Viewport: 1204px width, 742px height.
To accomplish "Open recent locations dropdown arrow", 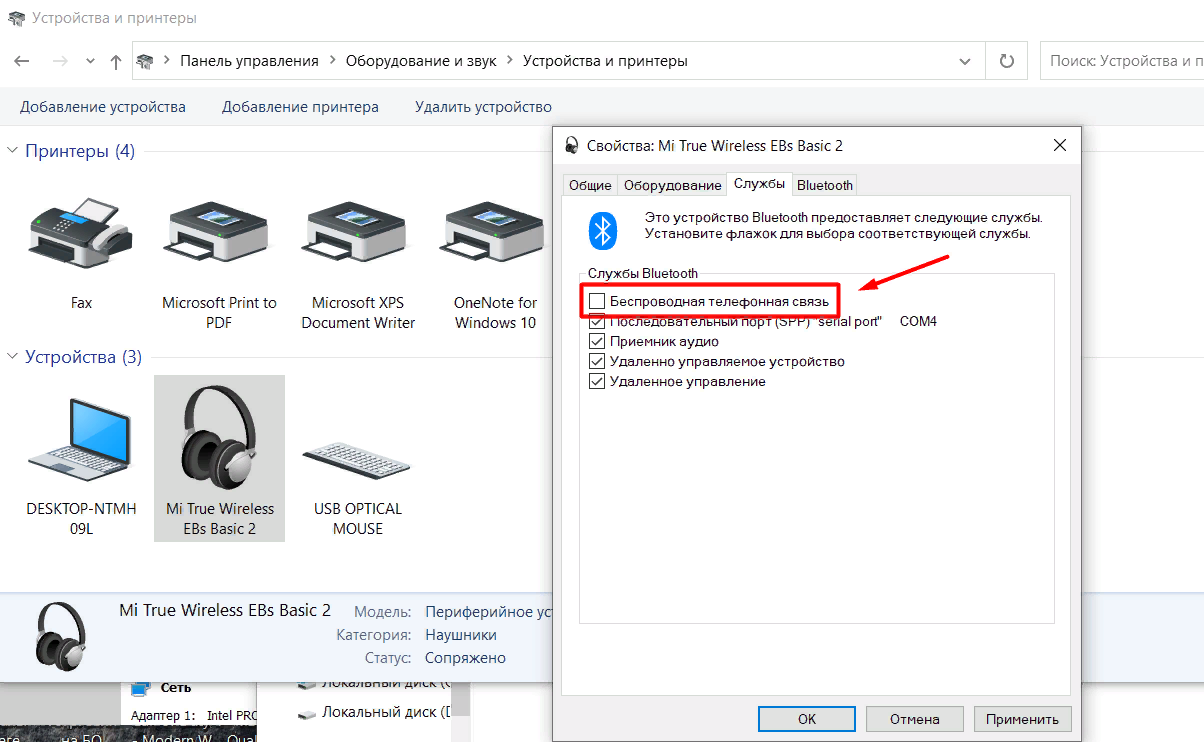I will [90, 61].
